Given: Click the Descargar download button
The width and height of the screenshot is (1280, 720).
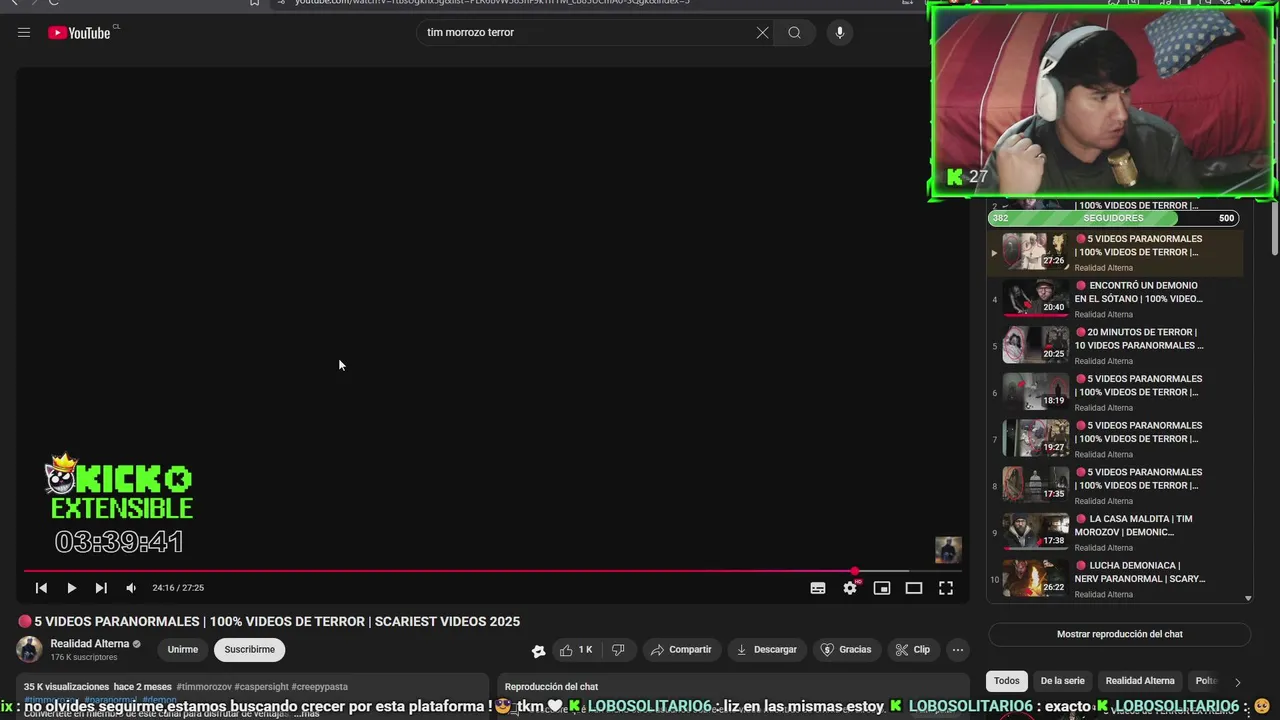Looking at the screenshot, I should click(767, 649).
